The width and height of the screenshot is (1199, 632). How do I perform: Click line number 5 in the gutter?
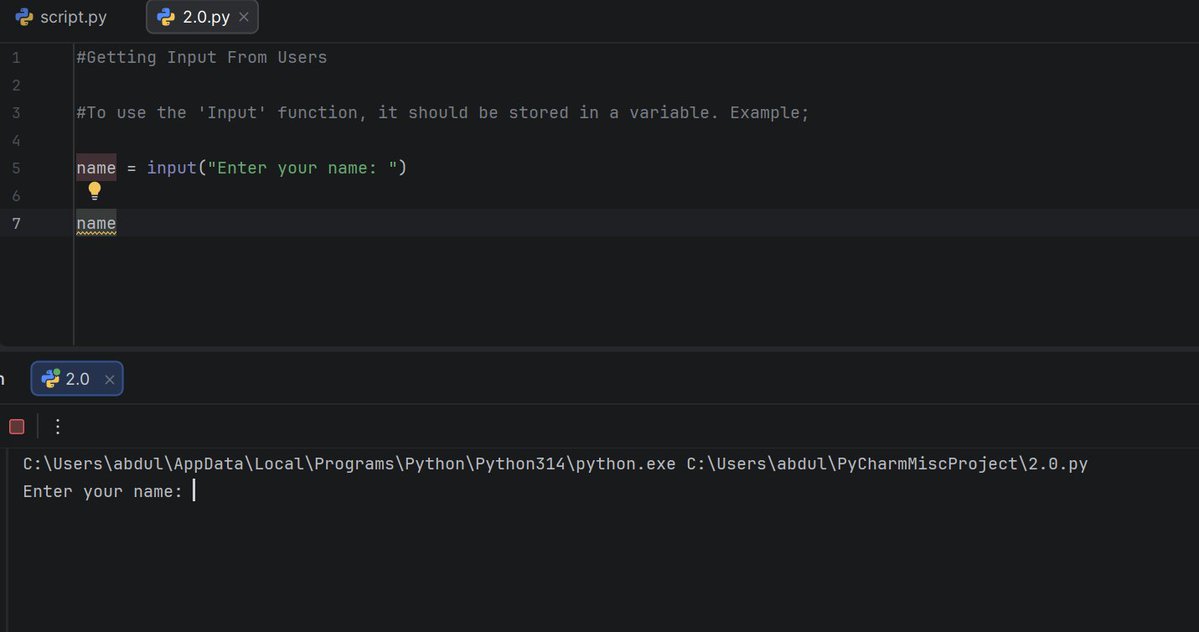[16, 168]
